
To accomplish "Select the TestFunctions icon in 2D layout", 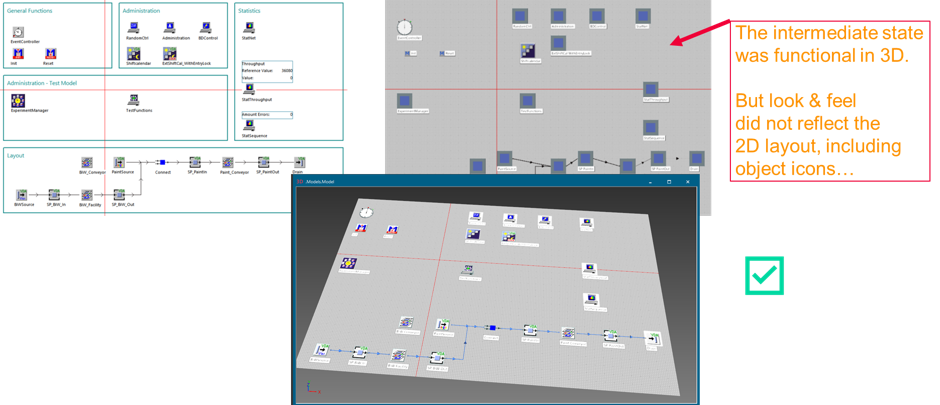I will pos(134,100).
